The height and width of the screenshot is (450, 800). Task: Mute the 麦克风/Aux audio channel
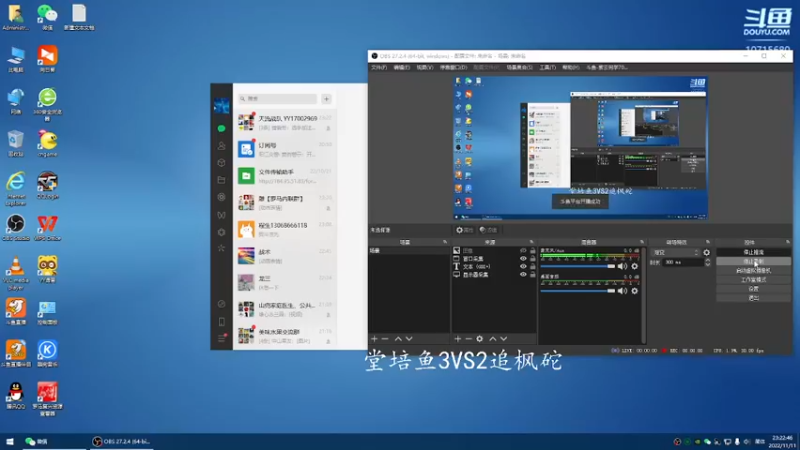tap(622, 266)
